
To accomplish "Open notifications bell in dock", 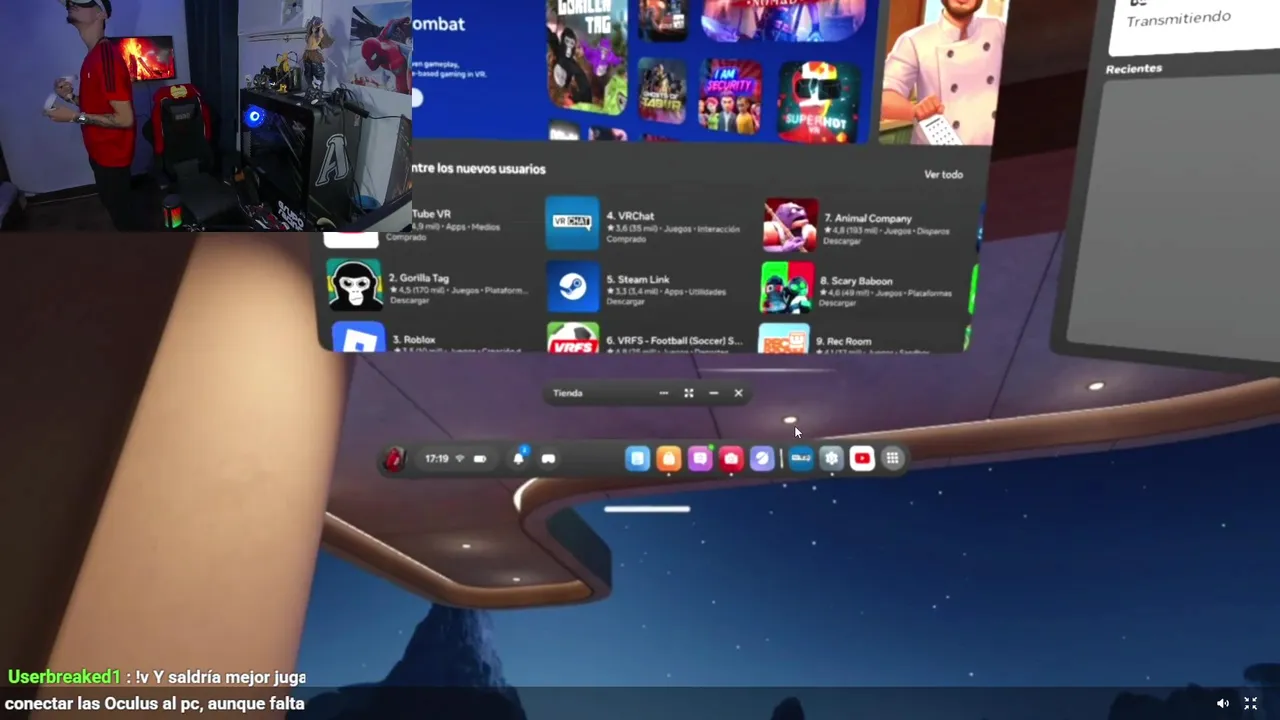I will pyautogui.click(x=518, y=458).
